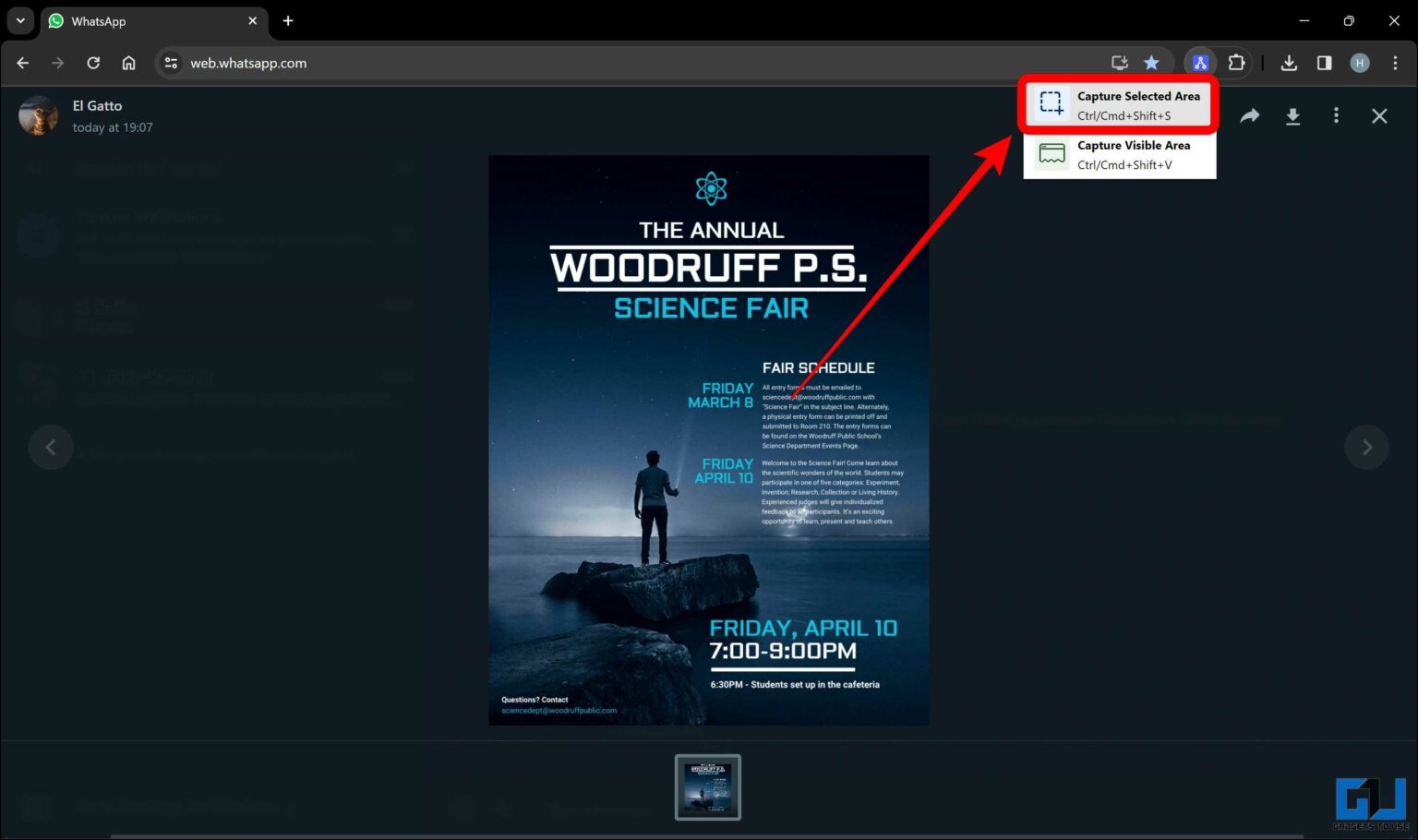The width and height of the screenshot is (1418, 840).
Task: Select the poster thumbnail at the bottom
Action: (x=707, y=786)
